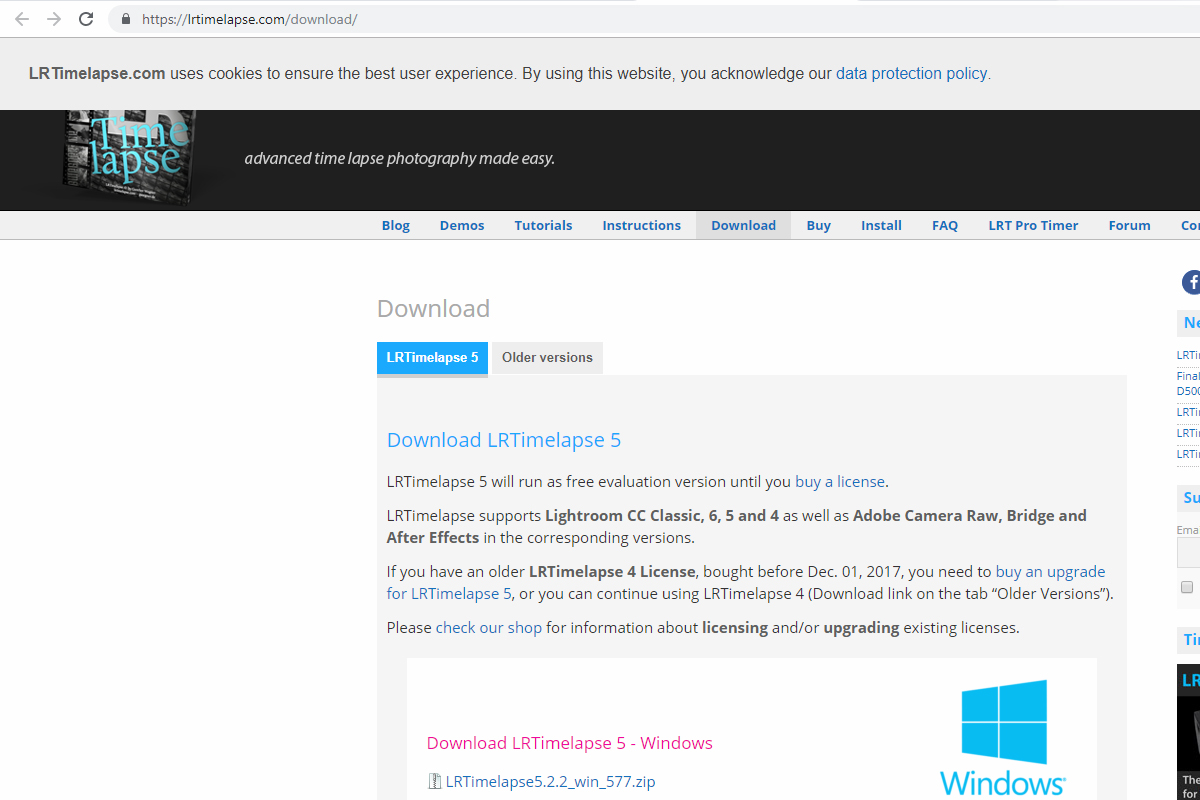This screenshot has height=800, width=1200.
Task: Click the 'Download' page title text
Action: click(x=433, y=308)
